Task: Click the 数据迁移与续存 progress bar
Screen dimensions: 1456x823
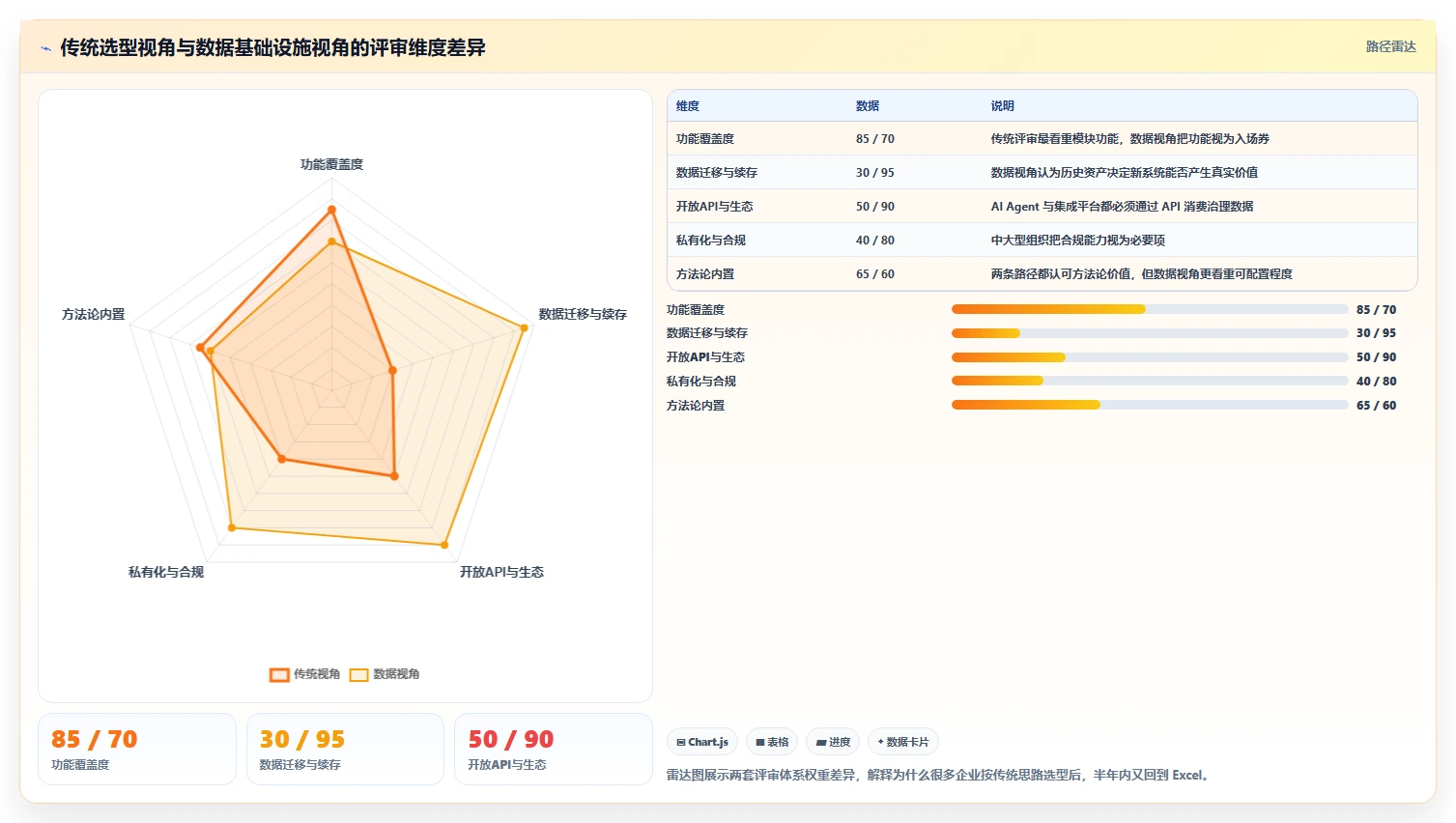Action: pyautogui.click(x=1150, y=333)
